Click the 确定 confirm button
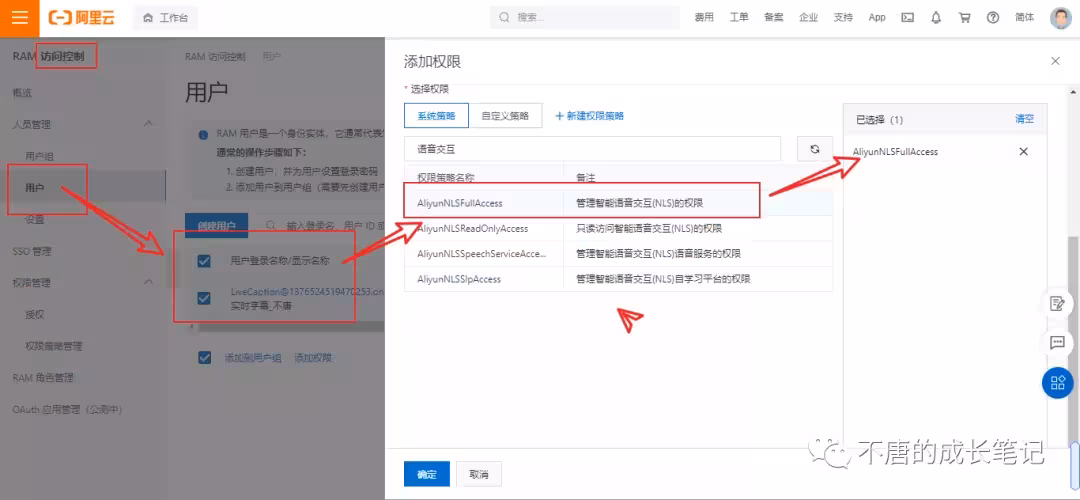1080x500 pixels. 427,475
